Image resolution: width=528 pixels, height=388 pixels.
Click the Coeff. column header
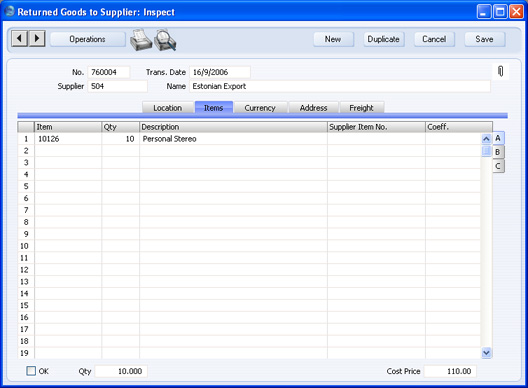click(459, 127)
